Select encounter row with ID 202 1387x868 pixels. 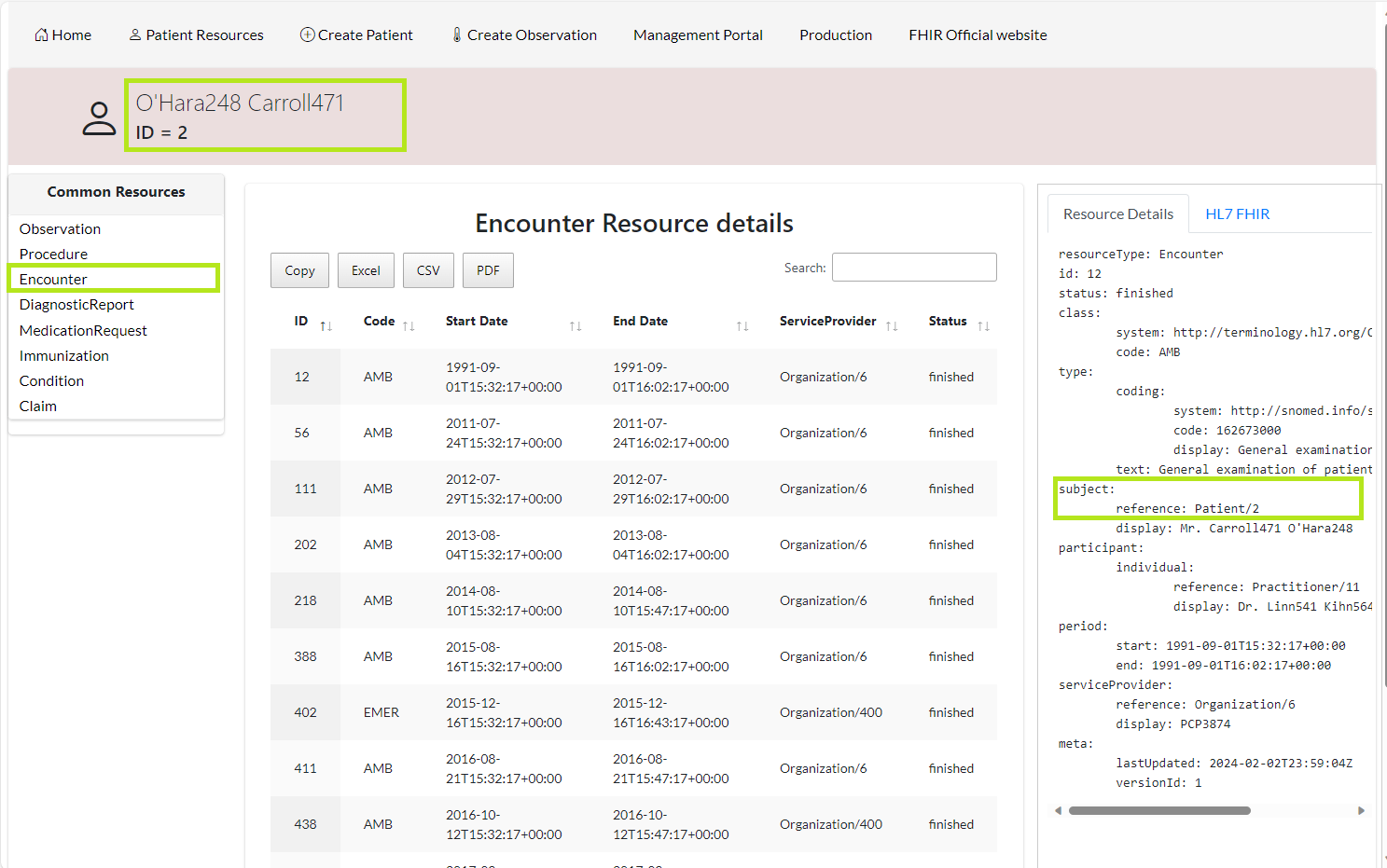click(633, 544)
